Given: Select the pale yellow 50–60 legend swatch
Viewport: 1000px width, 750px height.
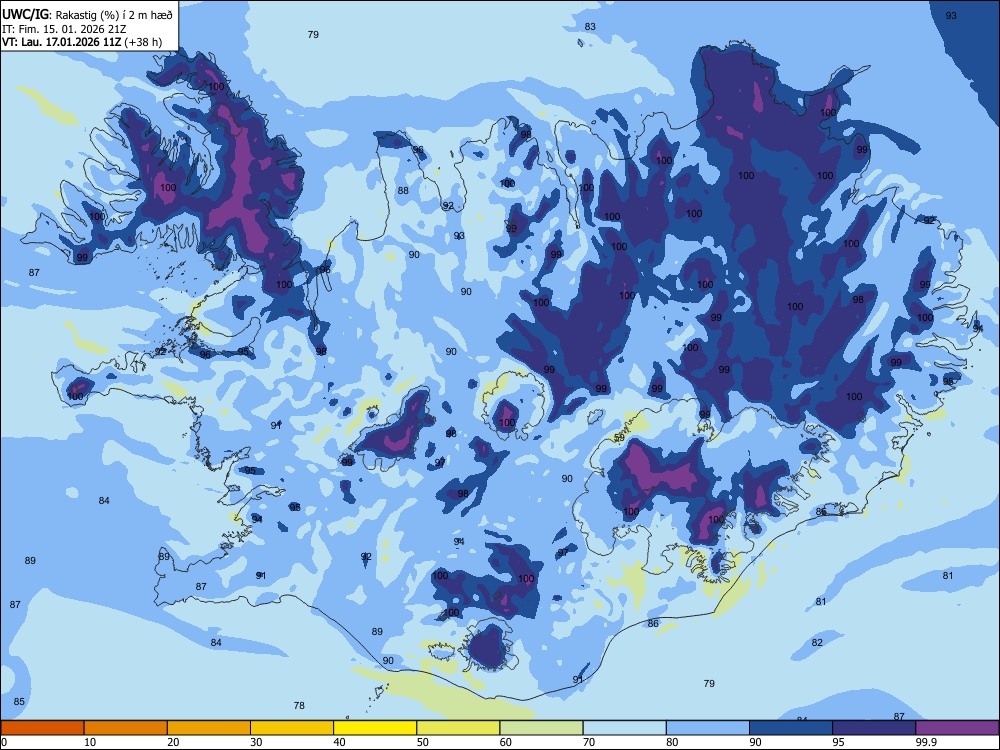Looking at the screenshot, I should [x=458, y=728].
